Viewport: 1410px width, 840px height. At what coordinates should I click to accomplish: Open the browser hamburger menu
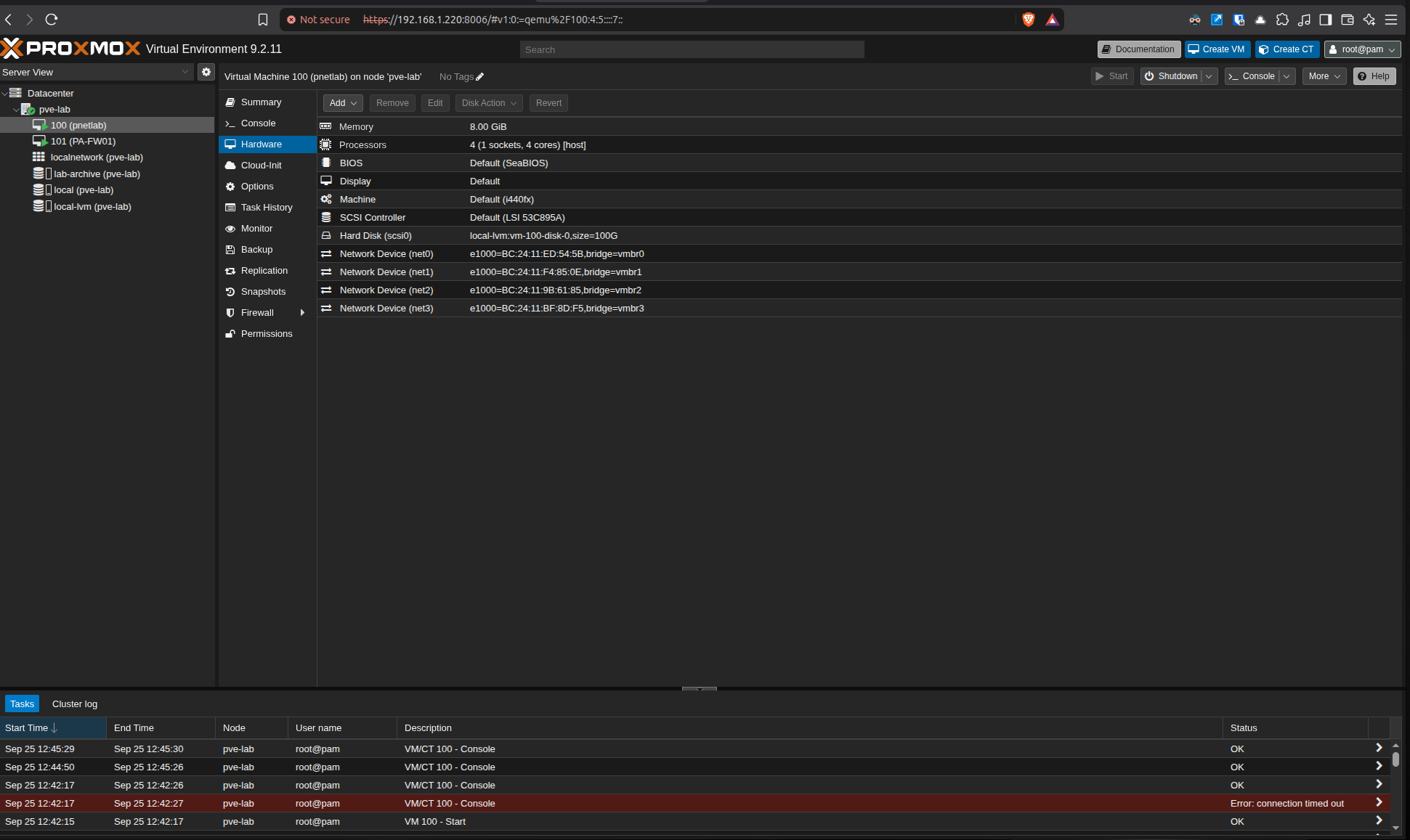[x=1391, y=20]
